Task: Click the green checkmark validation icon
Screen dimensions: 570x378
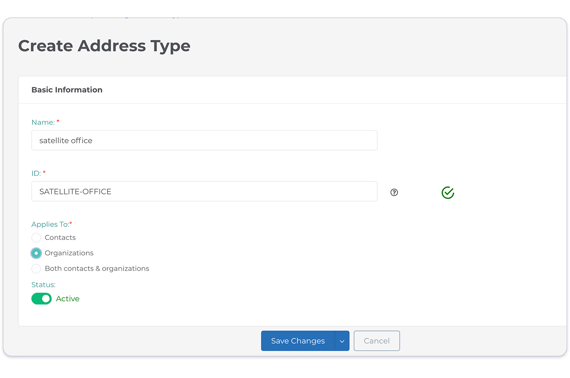Action: [x=447, y=192]
